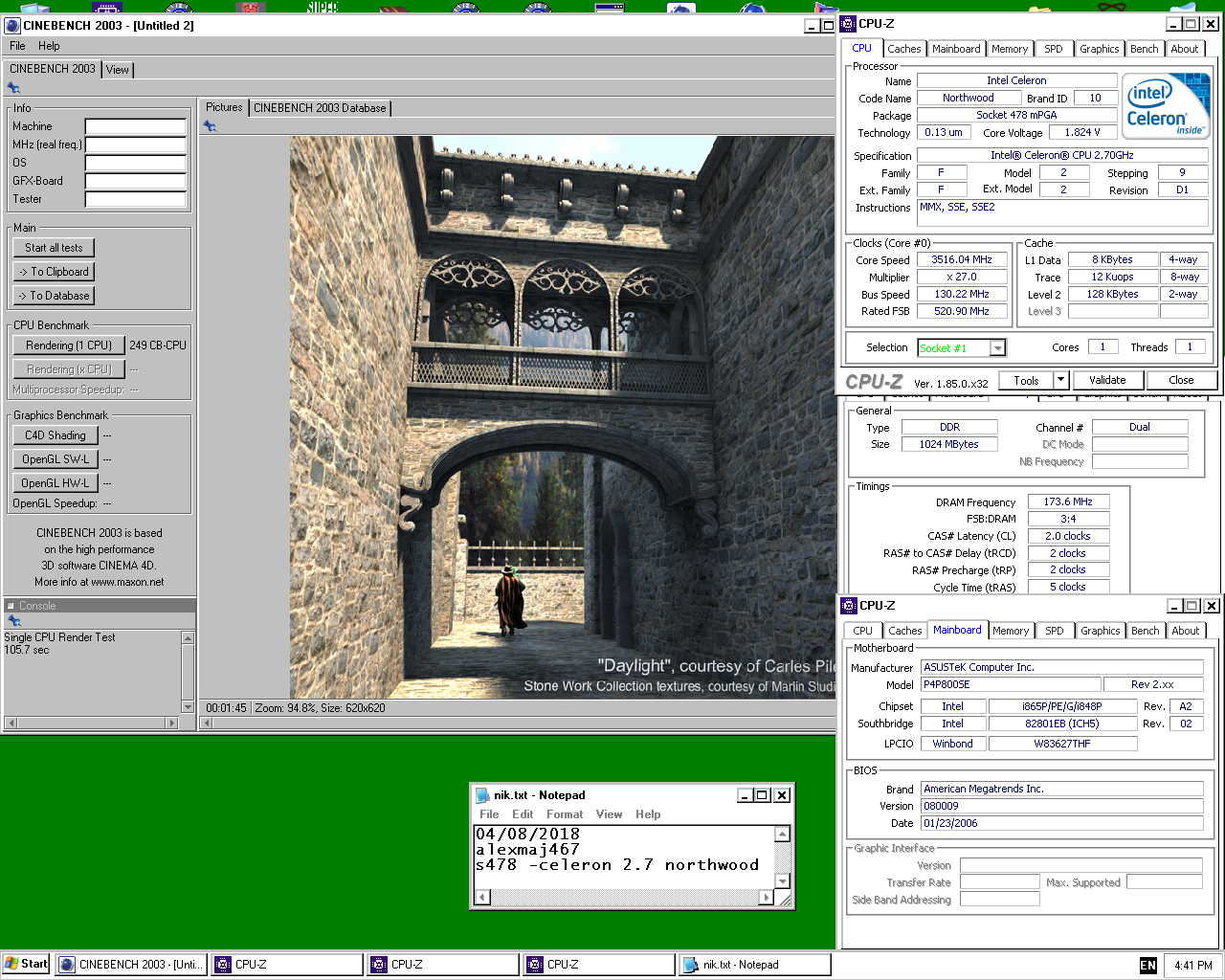Expand the Tools dropdown arrow in CPU-Z

tap(1060, 380)
